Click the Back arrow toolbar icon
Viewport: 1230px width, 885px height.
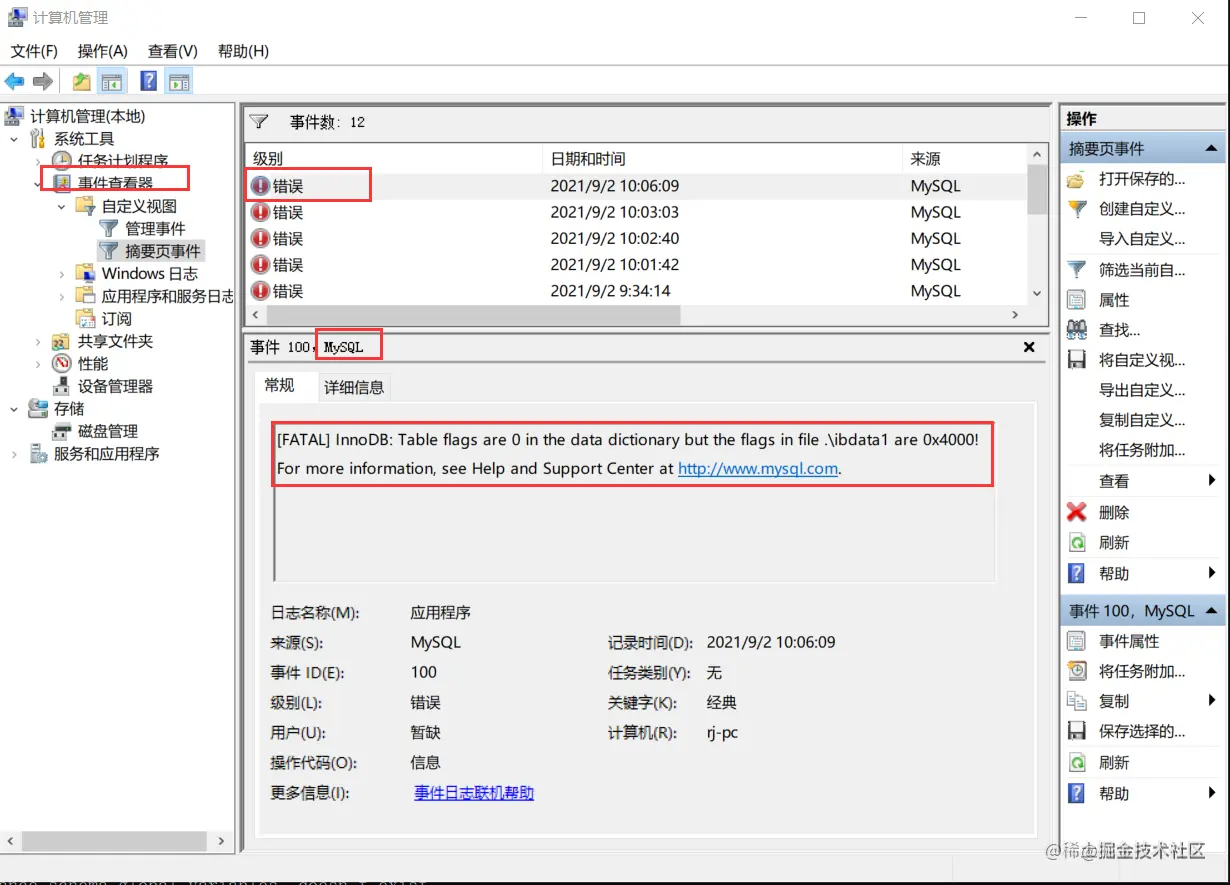(x=15, y=82)
